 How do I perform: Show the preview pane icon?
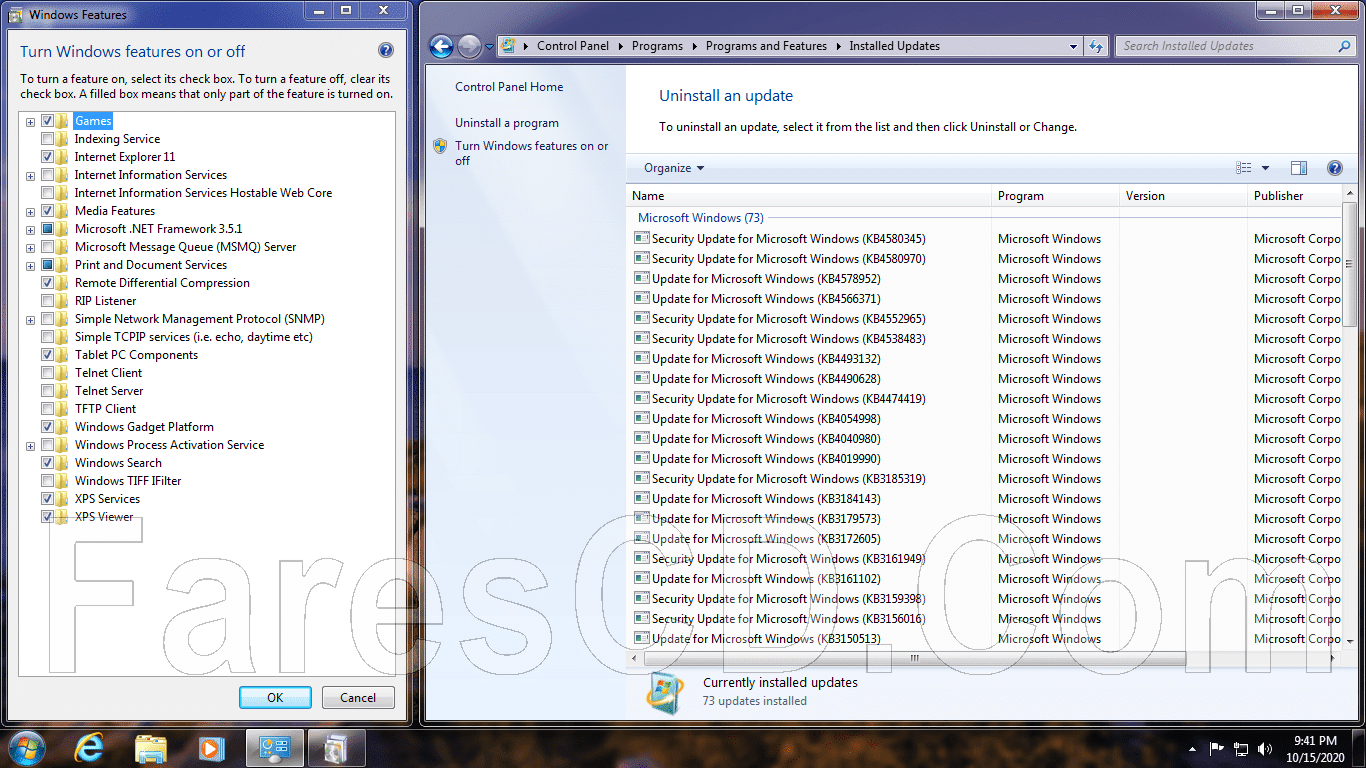coord(1299,168)
